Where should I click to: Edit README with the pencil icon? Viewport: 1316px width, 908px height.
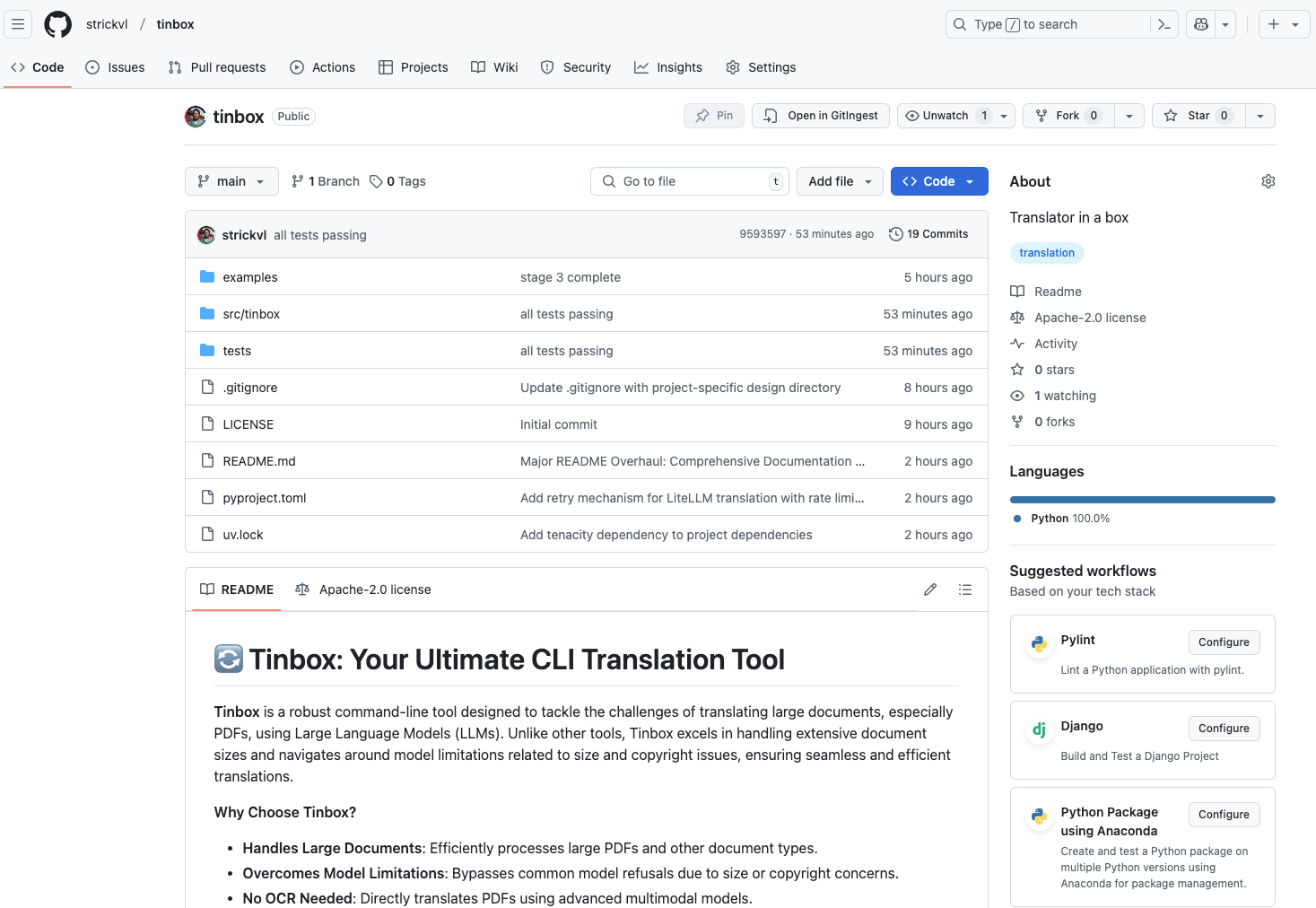[x=930, y=589]
